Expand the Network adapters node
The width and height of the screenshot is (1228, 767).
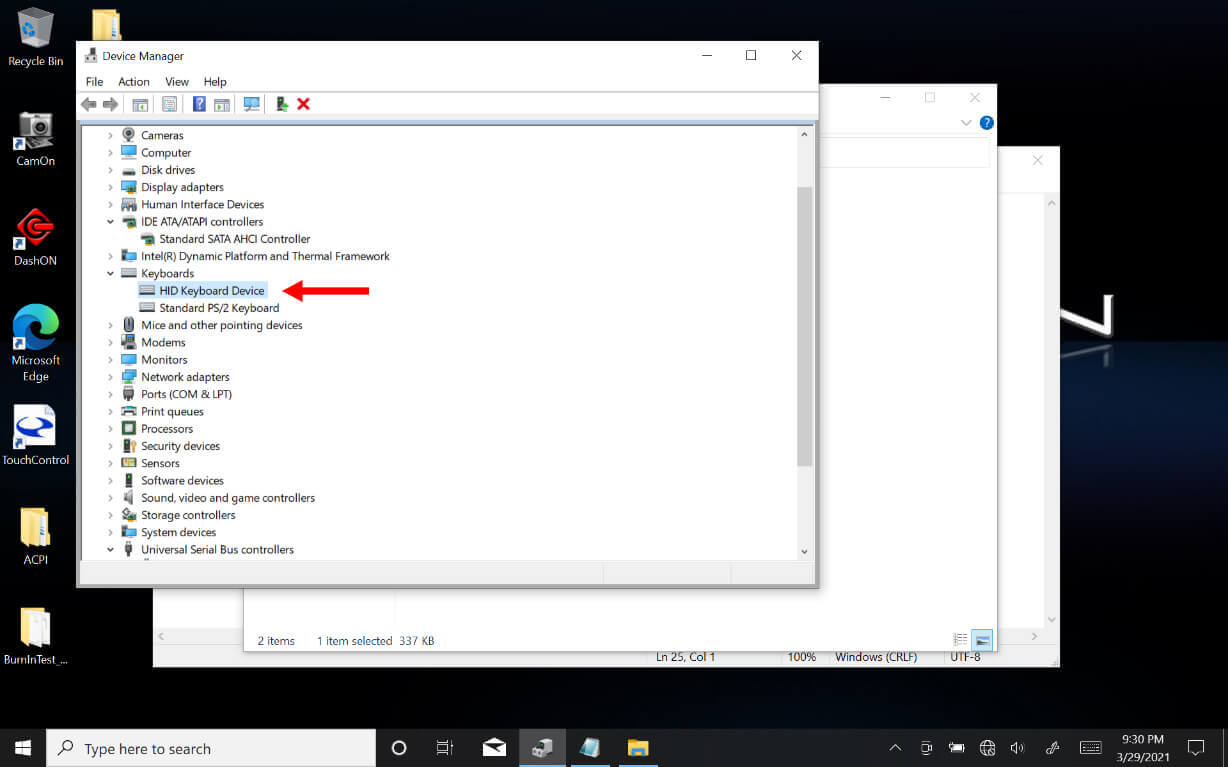tap(111, 377)
